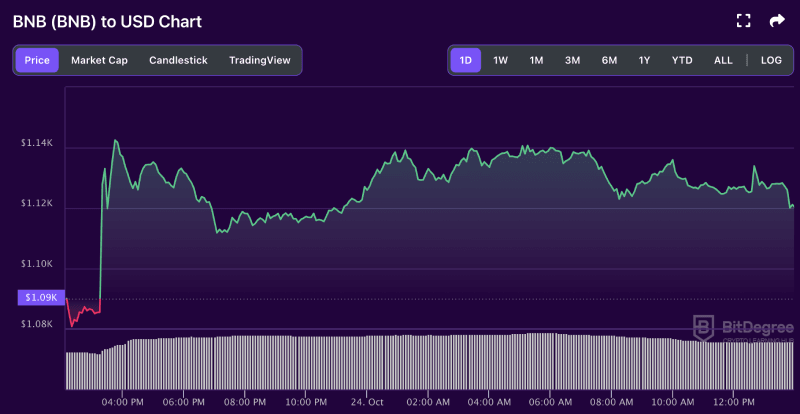Choose the 1M time range
This screenshot has width=800, height=414.
(536, 60)
